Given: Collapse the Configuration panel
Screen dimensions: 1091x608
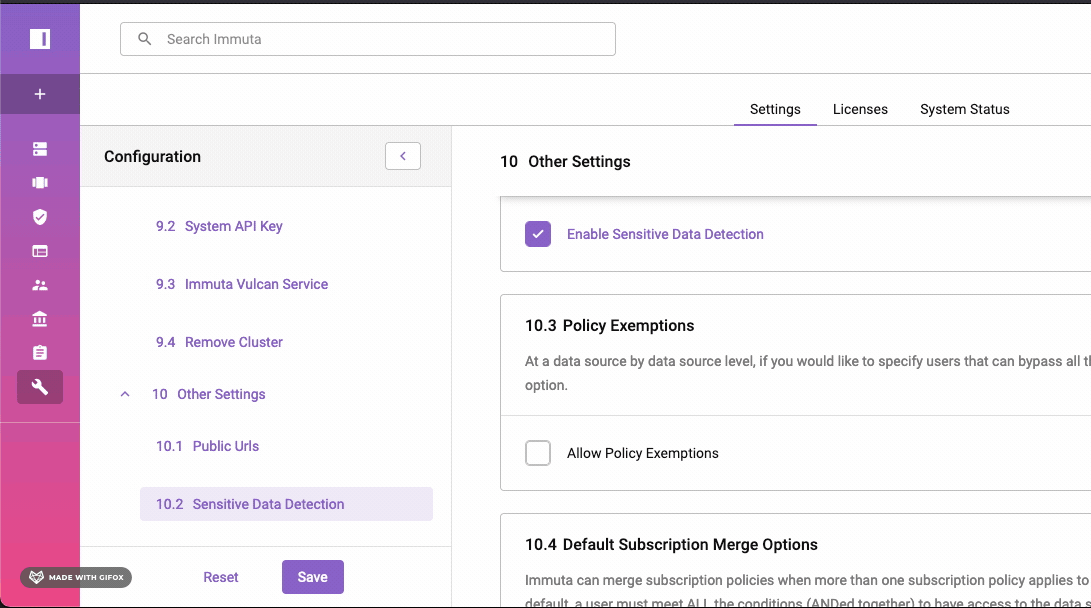Looking at the screenshot, I should click(403, 156).
